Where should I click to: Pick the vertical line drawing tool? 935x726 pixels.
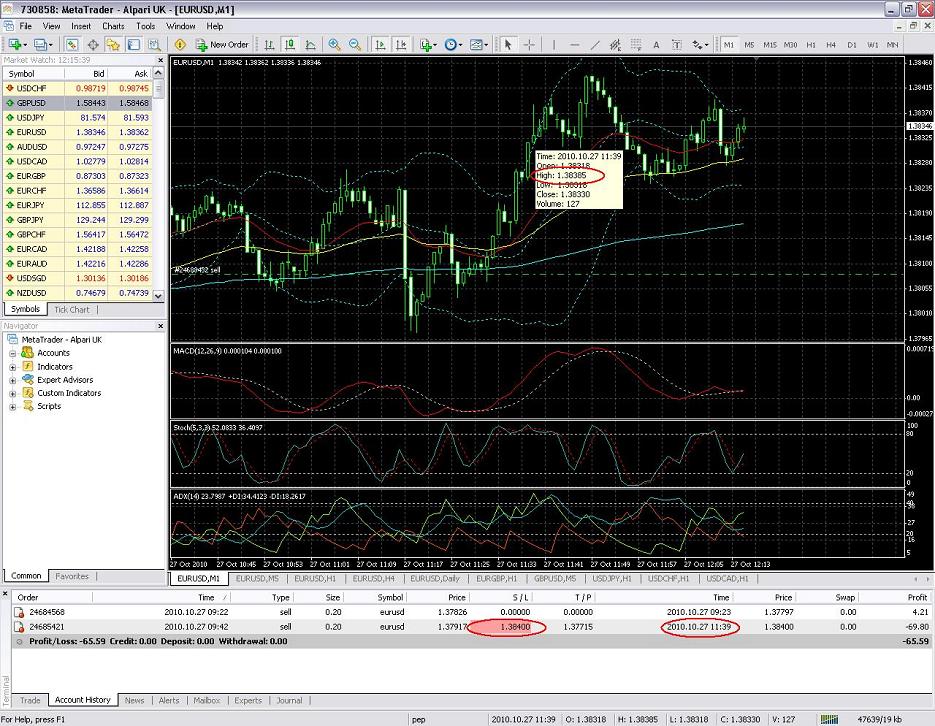coord(551,44)
